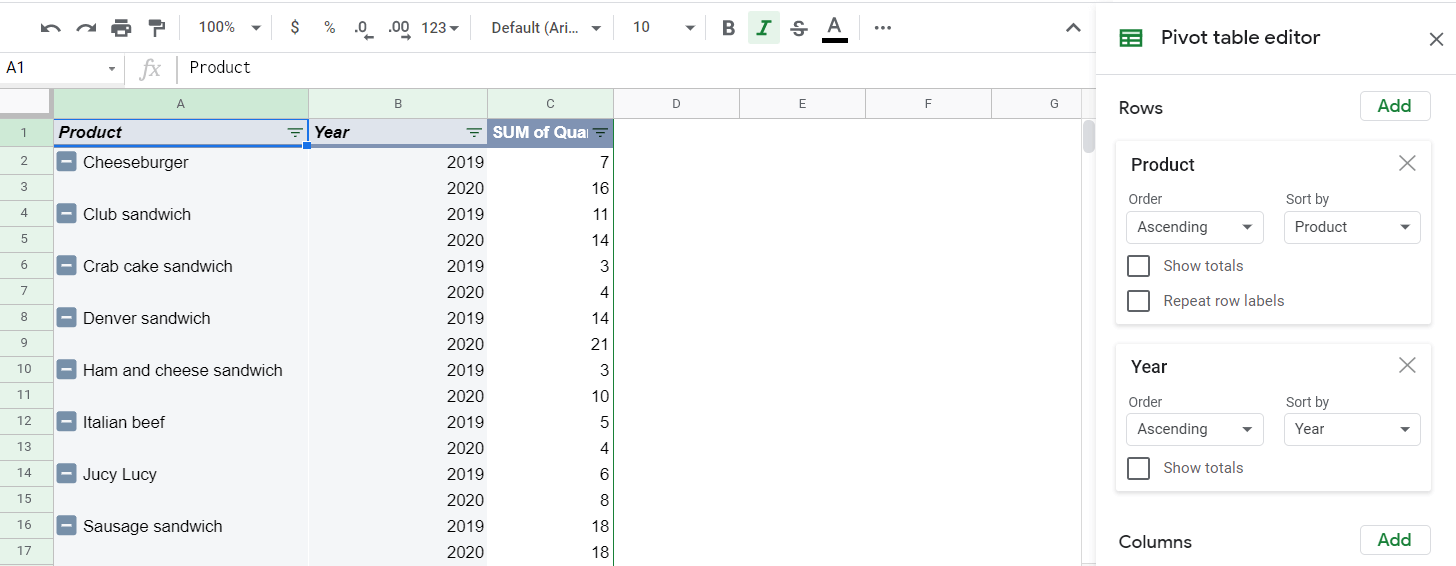
Task: Enable Repeat row labels
Action: coord(1138,301)
